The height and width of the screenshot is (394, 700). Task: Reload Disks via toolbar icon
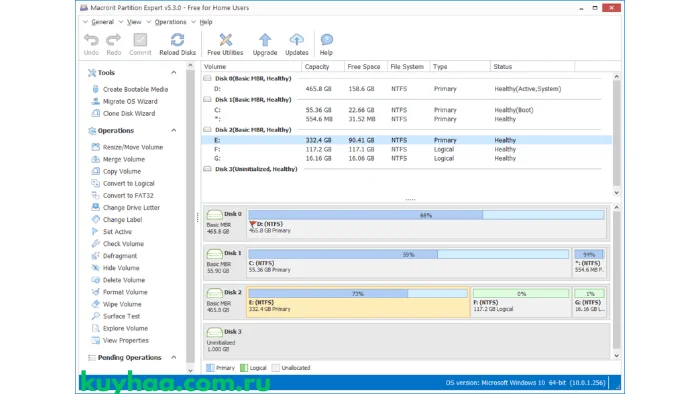coord(177,40)
